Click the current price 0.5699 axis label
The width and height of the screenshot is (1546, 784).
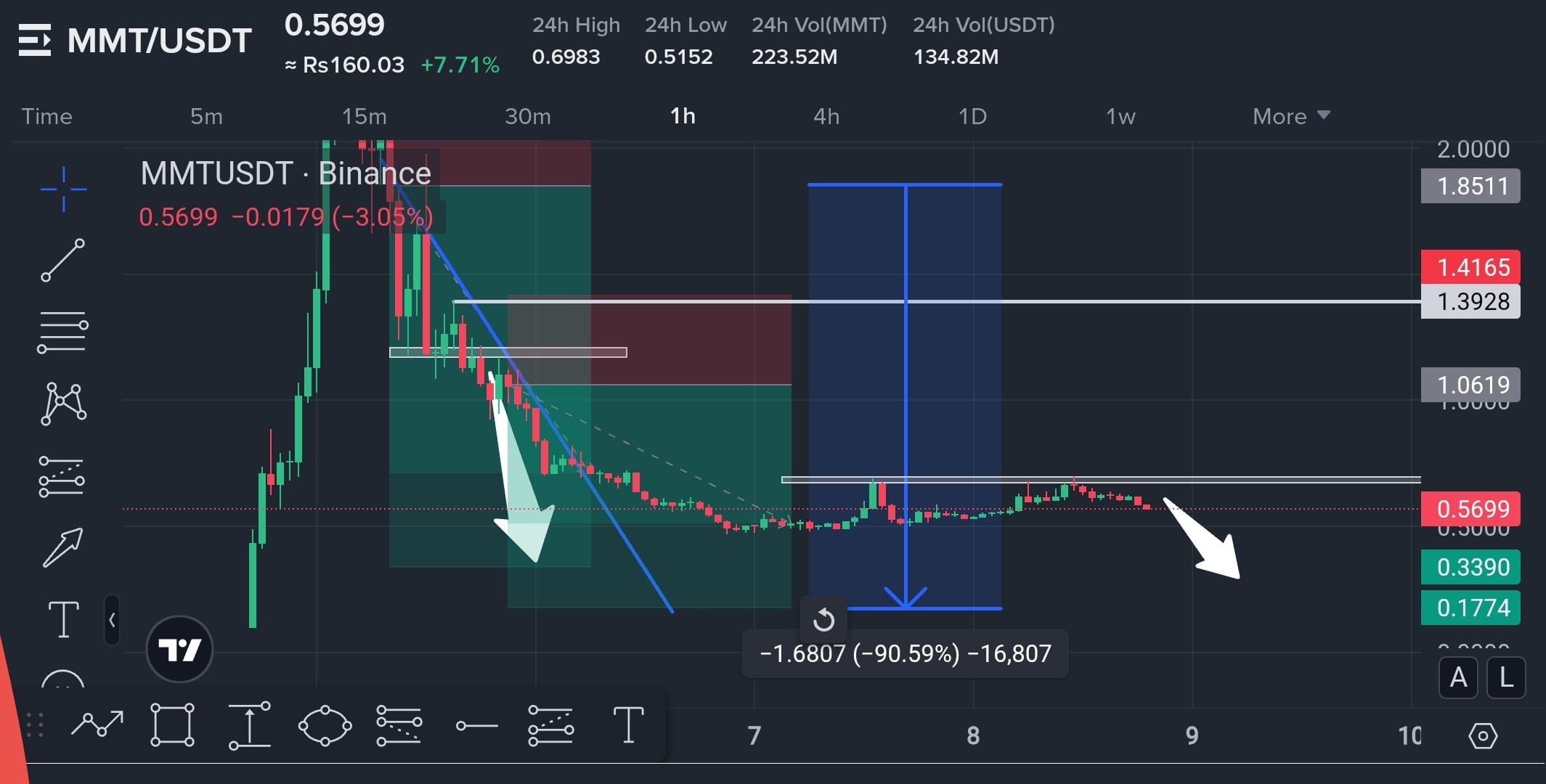1470,509
